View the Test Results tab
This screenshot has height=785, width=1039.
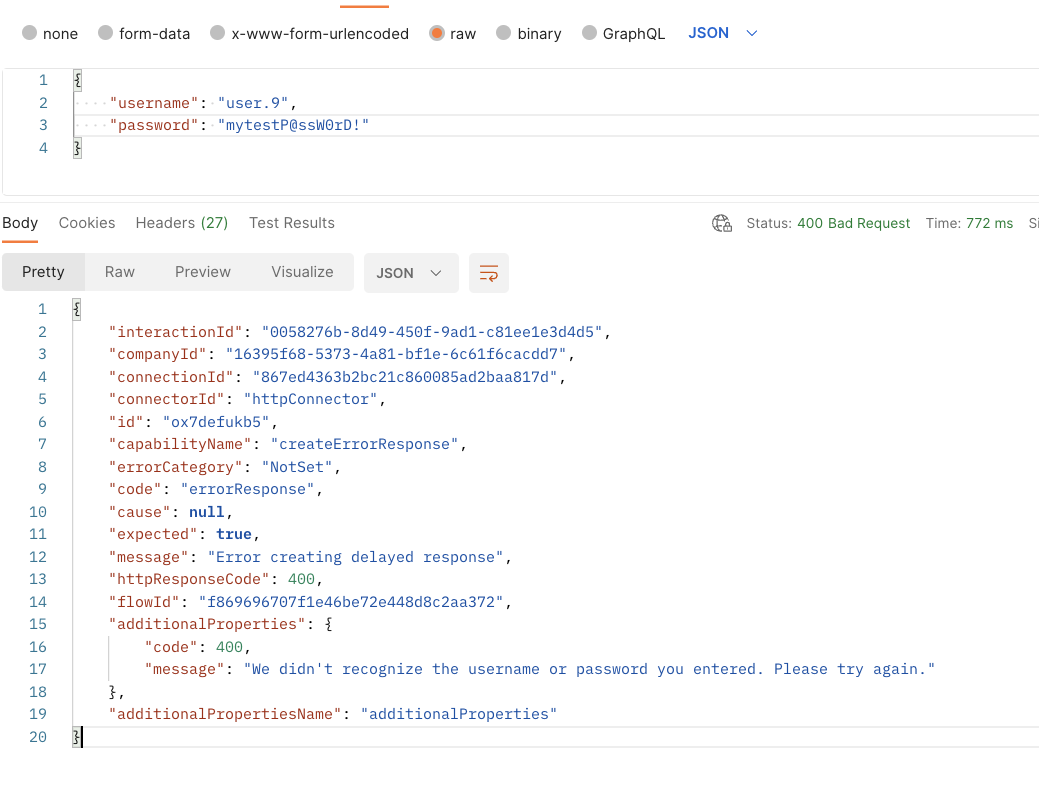(292, 223)
